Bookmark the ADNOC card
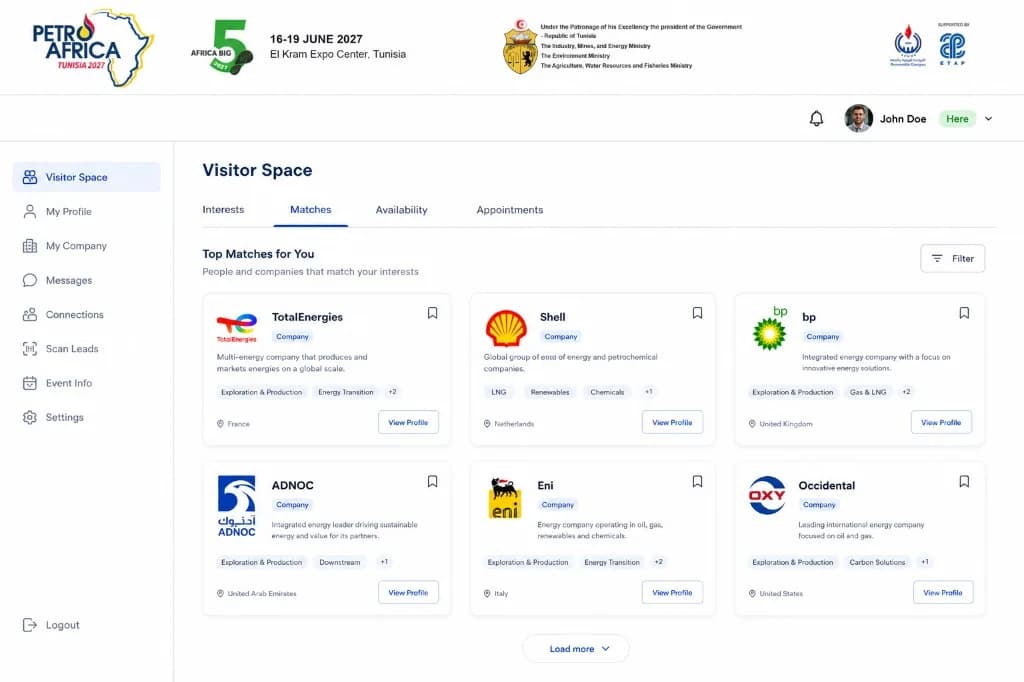1024x682 pixels. 432,481
